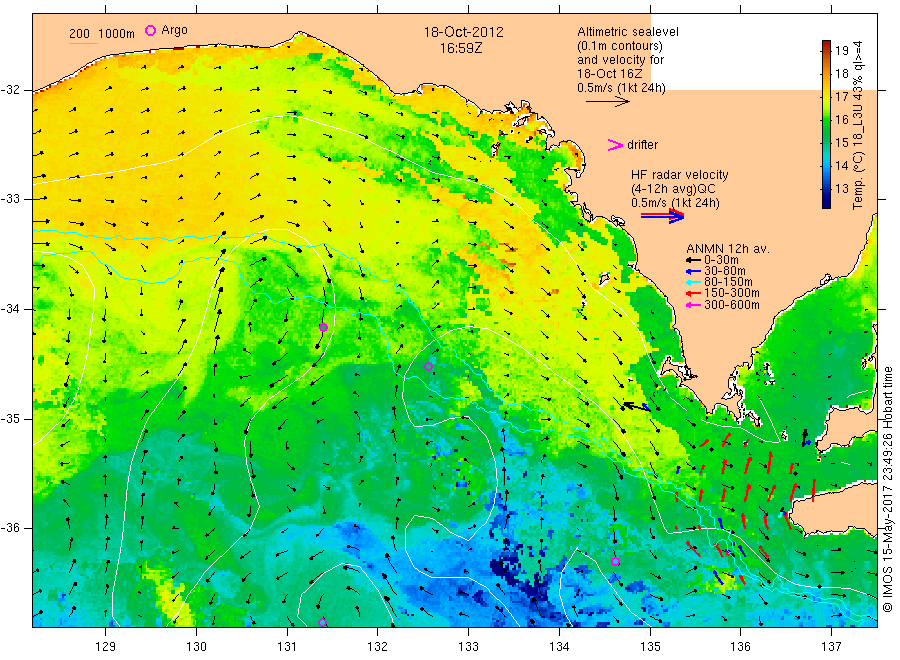Viewport: 900px width, 660px height.
Task: Click the temperature color bar at 13
Action: [826, 189]
